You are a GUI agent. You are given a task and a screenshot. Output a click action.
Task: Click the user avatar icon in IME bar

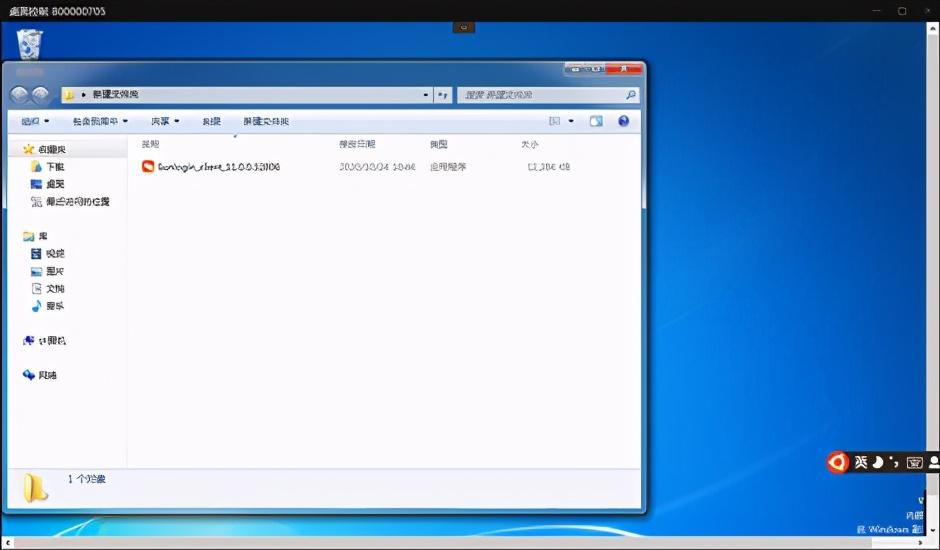point(933,462)
